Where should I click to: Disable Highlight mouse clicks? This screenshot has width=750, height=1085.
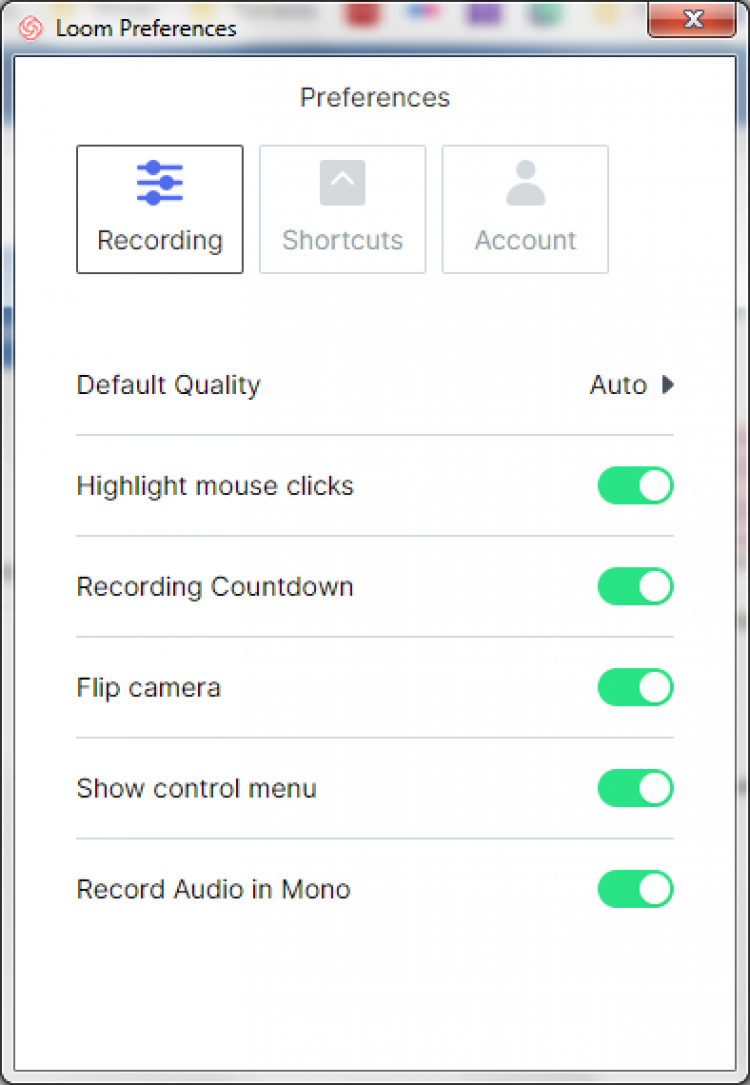pyautogui.click(x=635, y=486)
